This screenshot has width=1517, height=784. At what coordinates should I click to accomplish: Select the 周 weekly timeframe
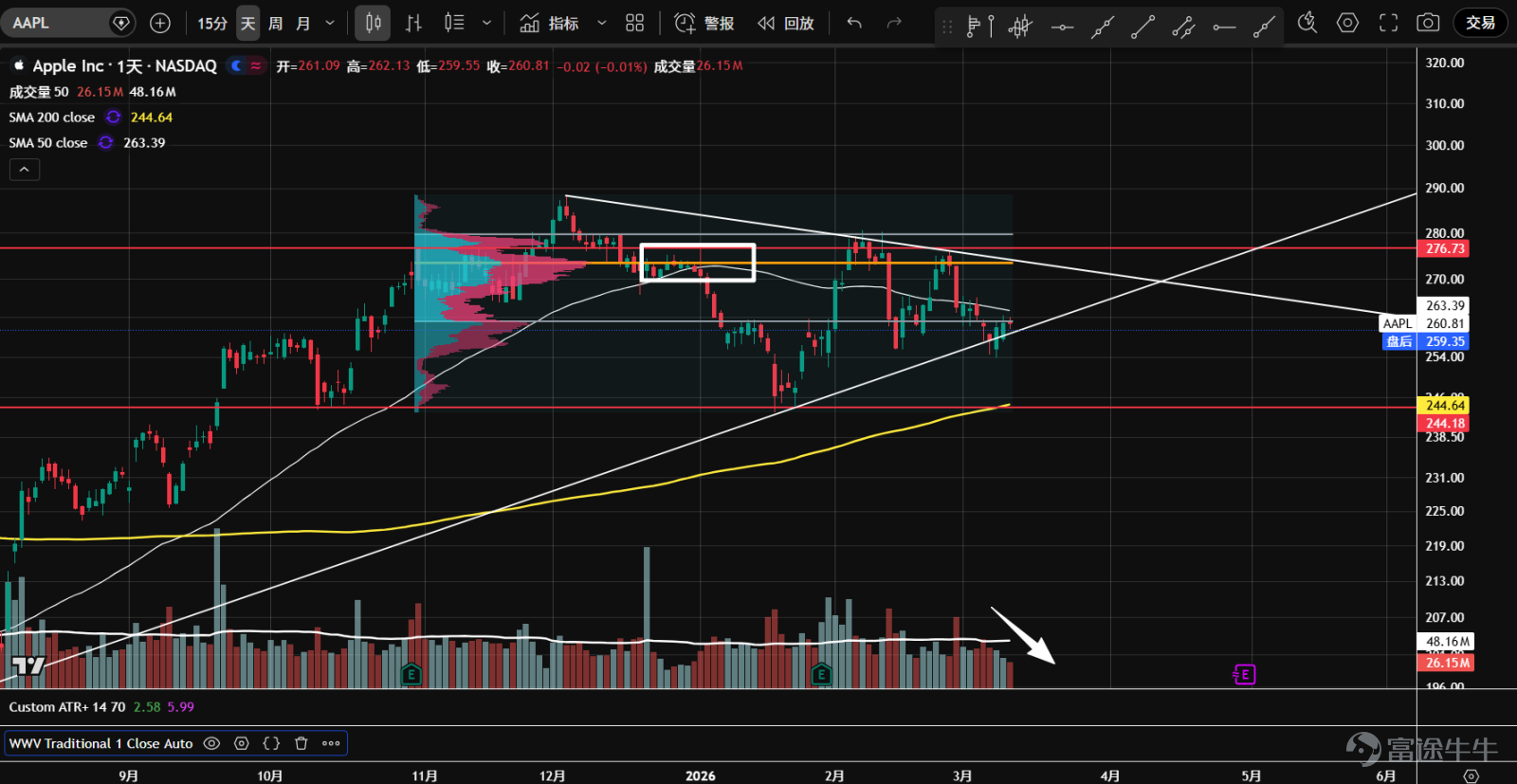275,23
